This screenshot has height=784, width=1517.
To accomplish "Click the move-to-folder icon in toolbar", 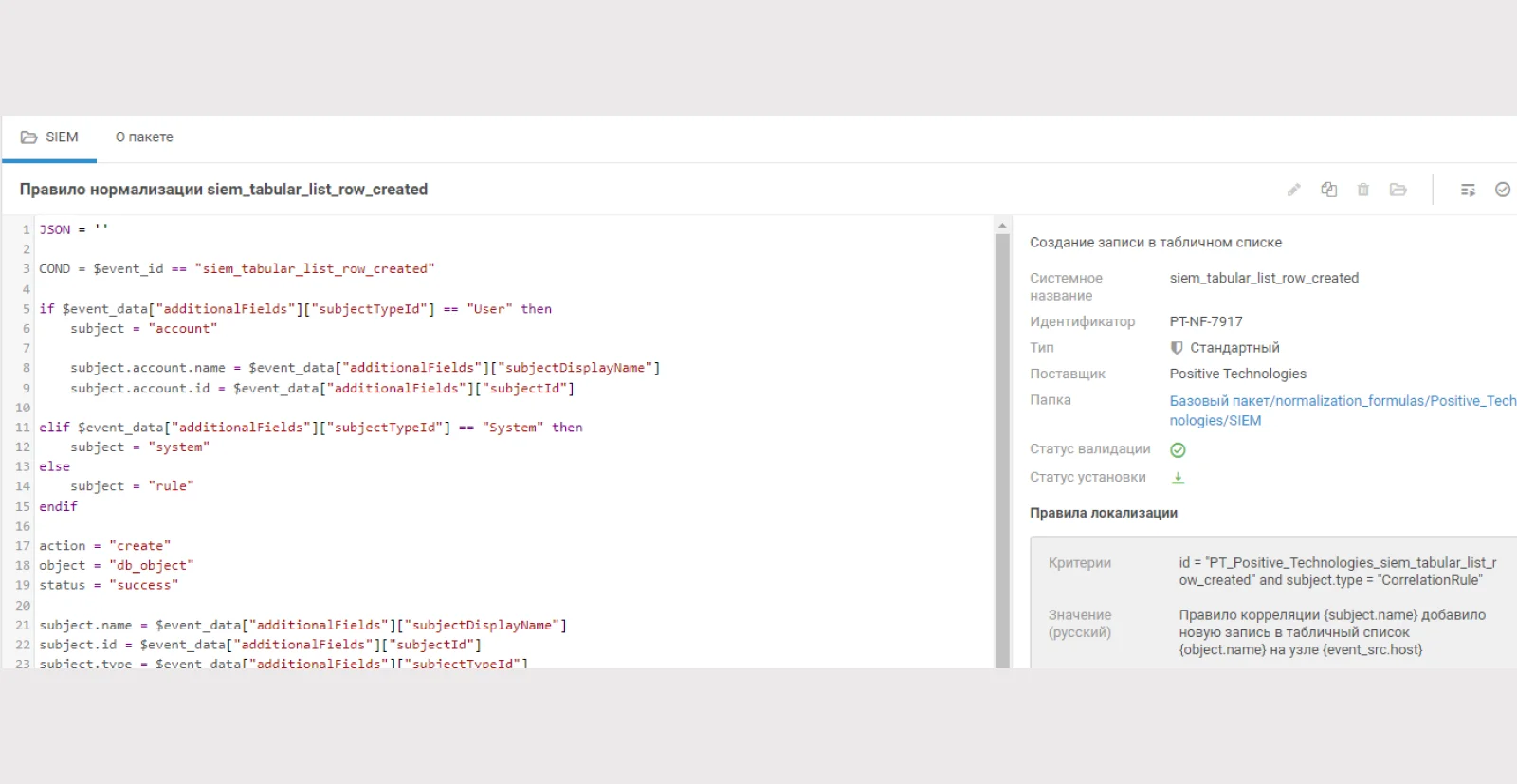I will pyautogui.click(x=1398, y=190).
